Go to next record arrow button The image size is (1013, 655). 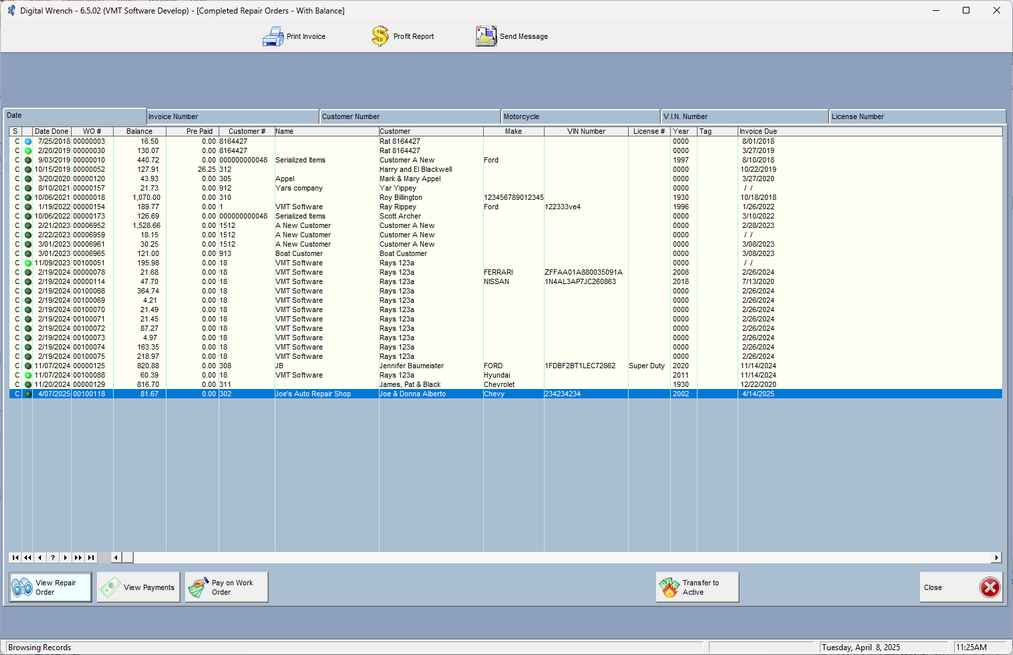coord(65,557)
